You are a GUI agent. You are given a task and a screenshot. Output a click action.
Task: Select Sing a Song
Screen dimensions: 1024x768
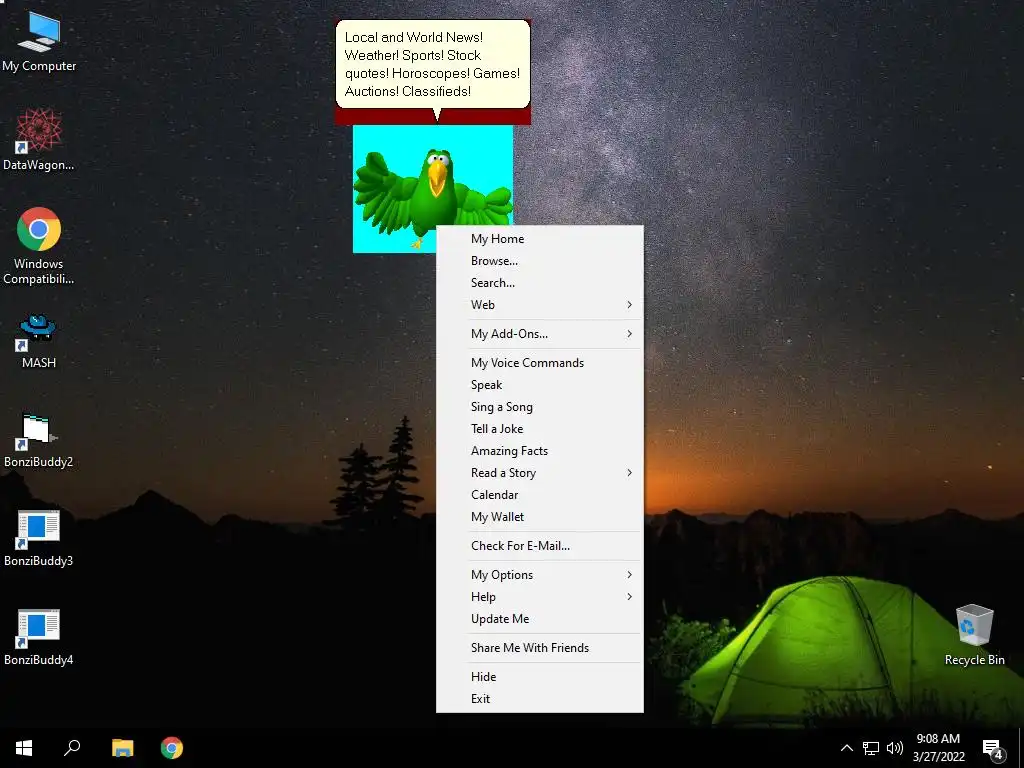[x=539, y=407]
